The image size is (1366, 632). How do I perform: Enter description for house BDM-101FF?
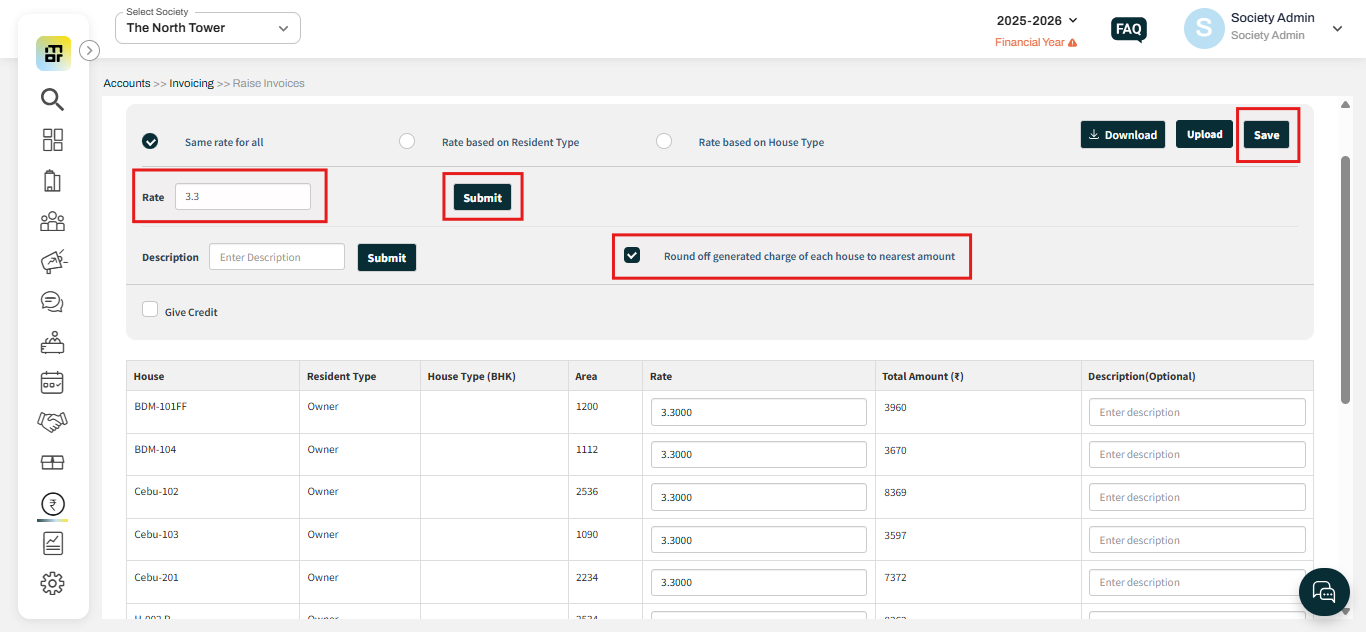[1196, 411]
